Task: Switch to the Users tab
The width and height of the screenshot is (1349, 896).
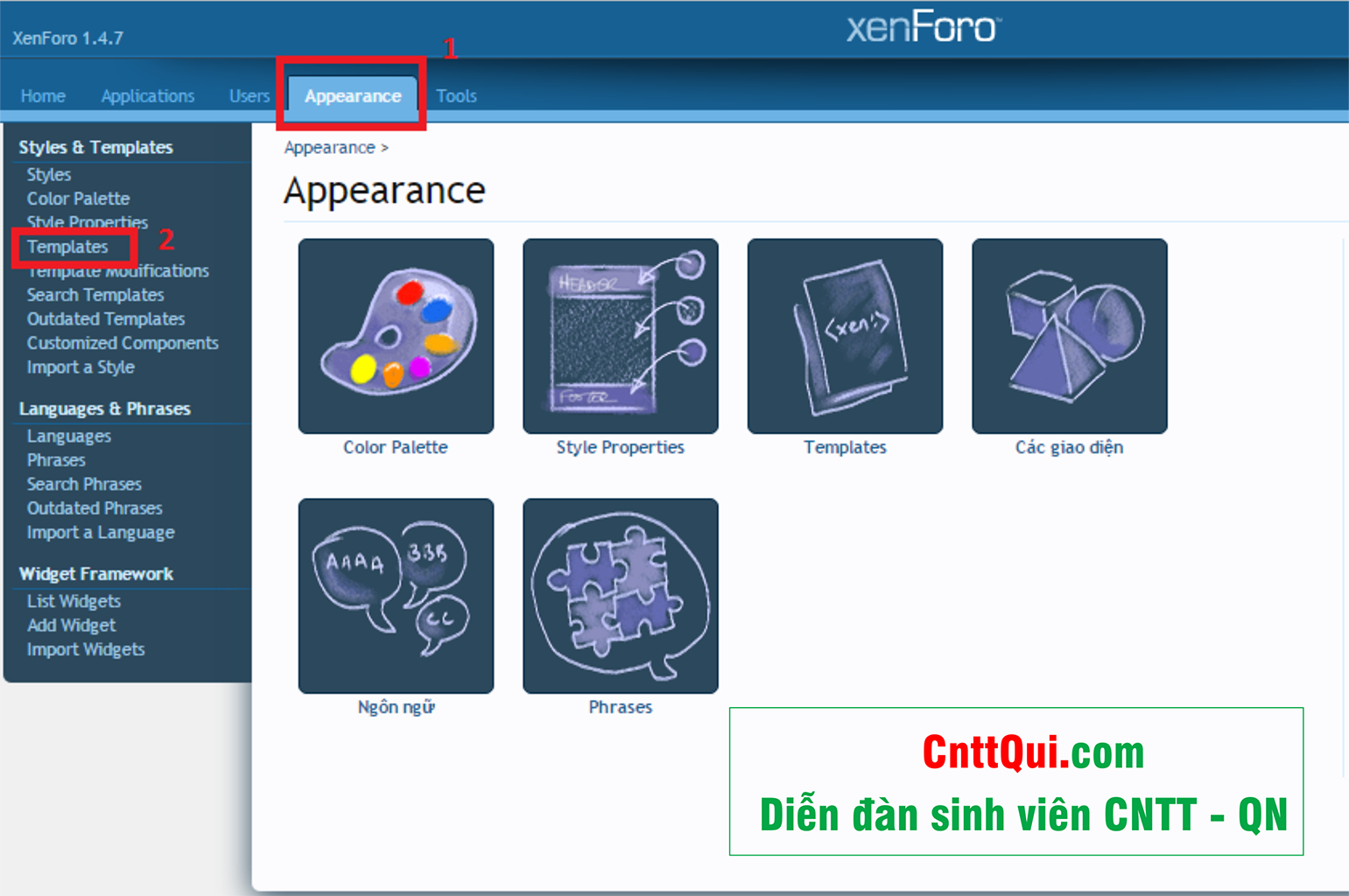Action: pos(249,96)
